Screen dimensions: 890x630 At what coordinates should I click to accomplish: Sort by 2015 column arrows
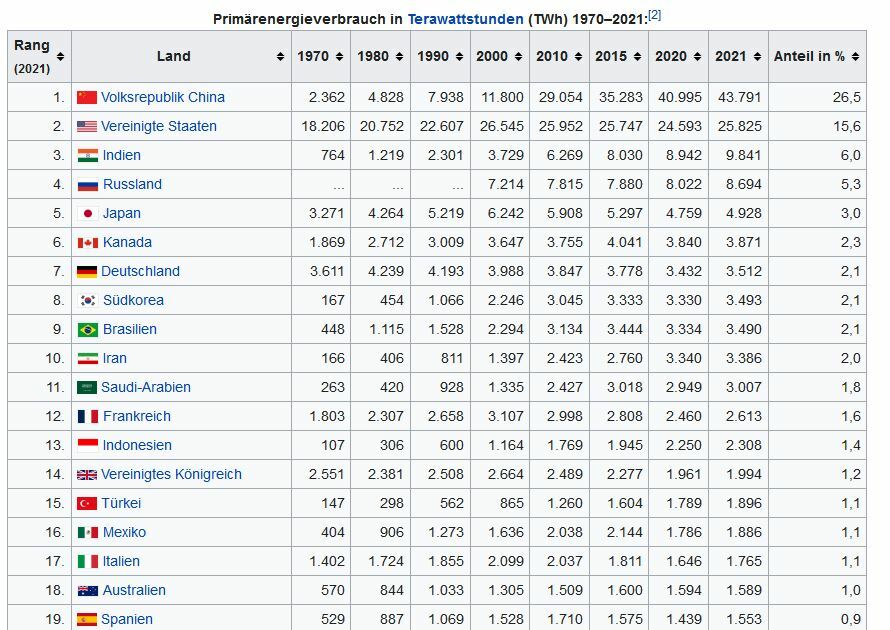637,56
